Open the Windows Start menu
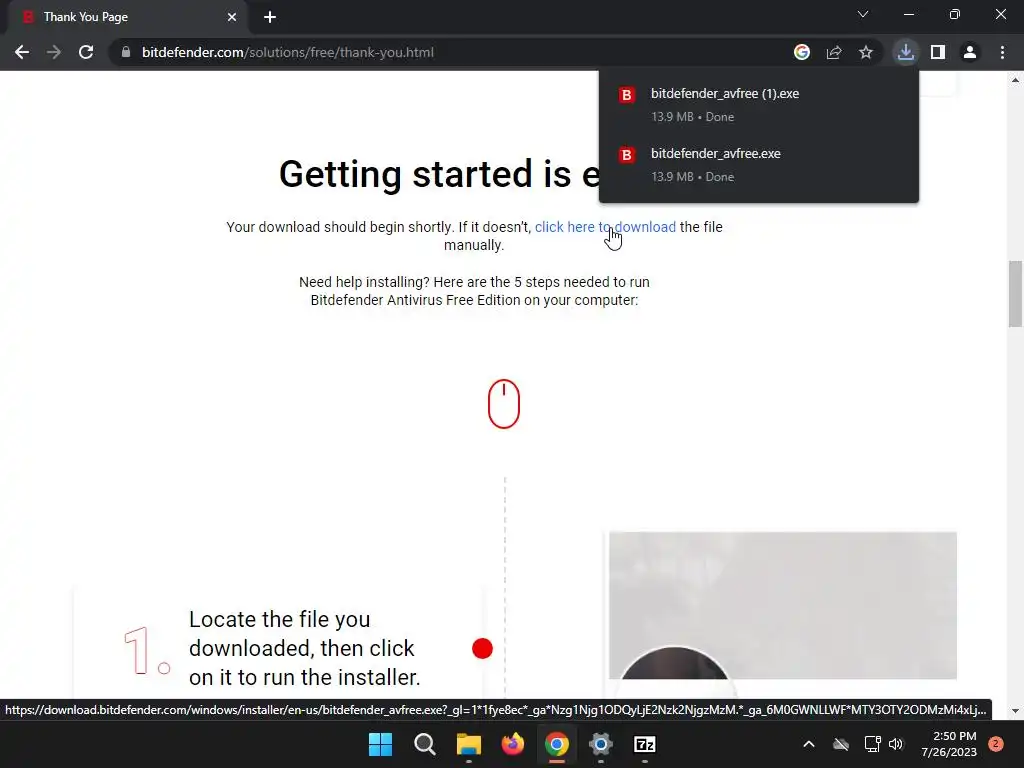This screenshot has width=1024, height=768. [380, 744]
